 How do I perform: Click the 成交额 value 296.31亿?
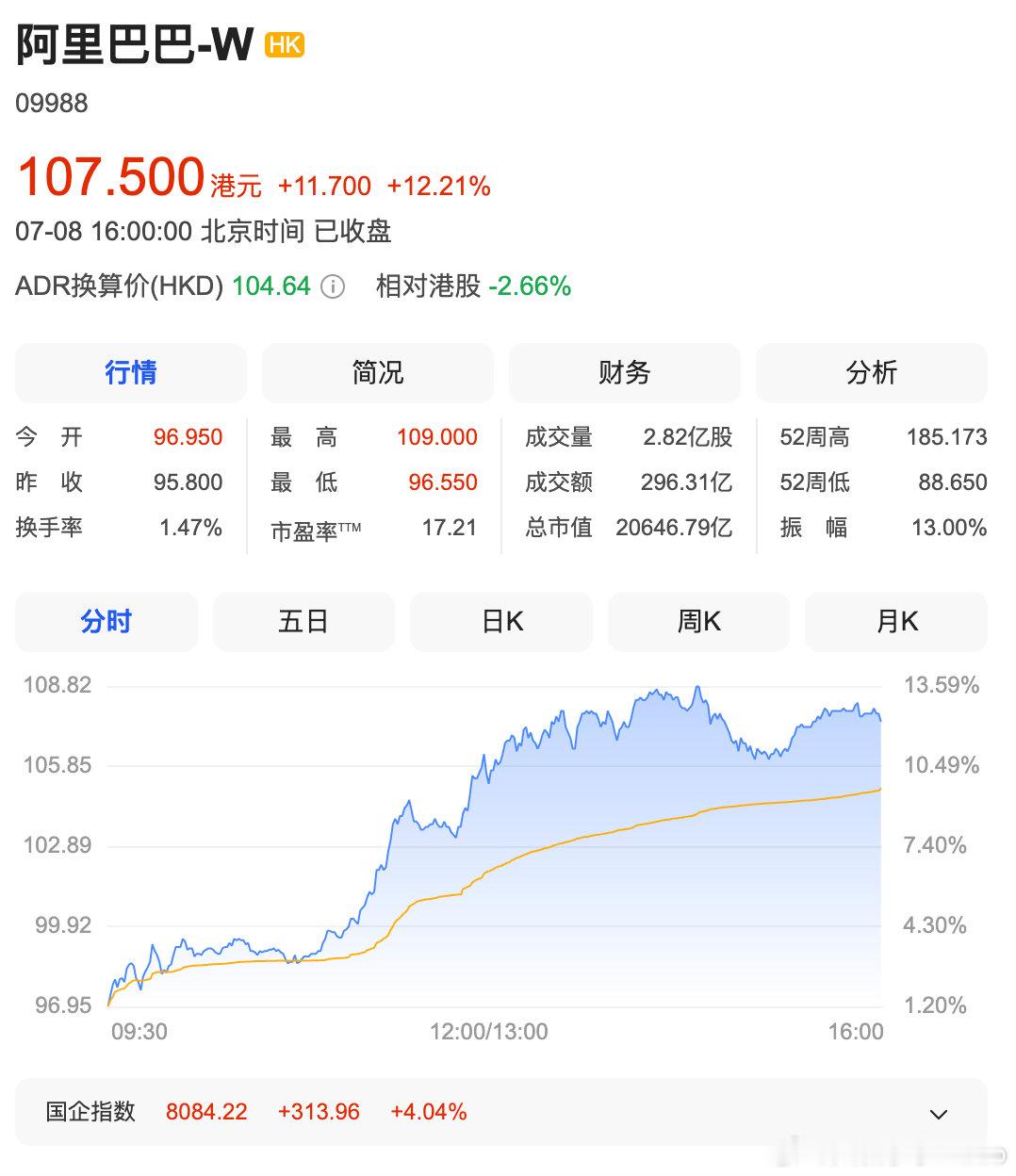(687, 482)
